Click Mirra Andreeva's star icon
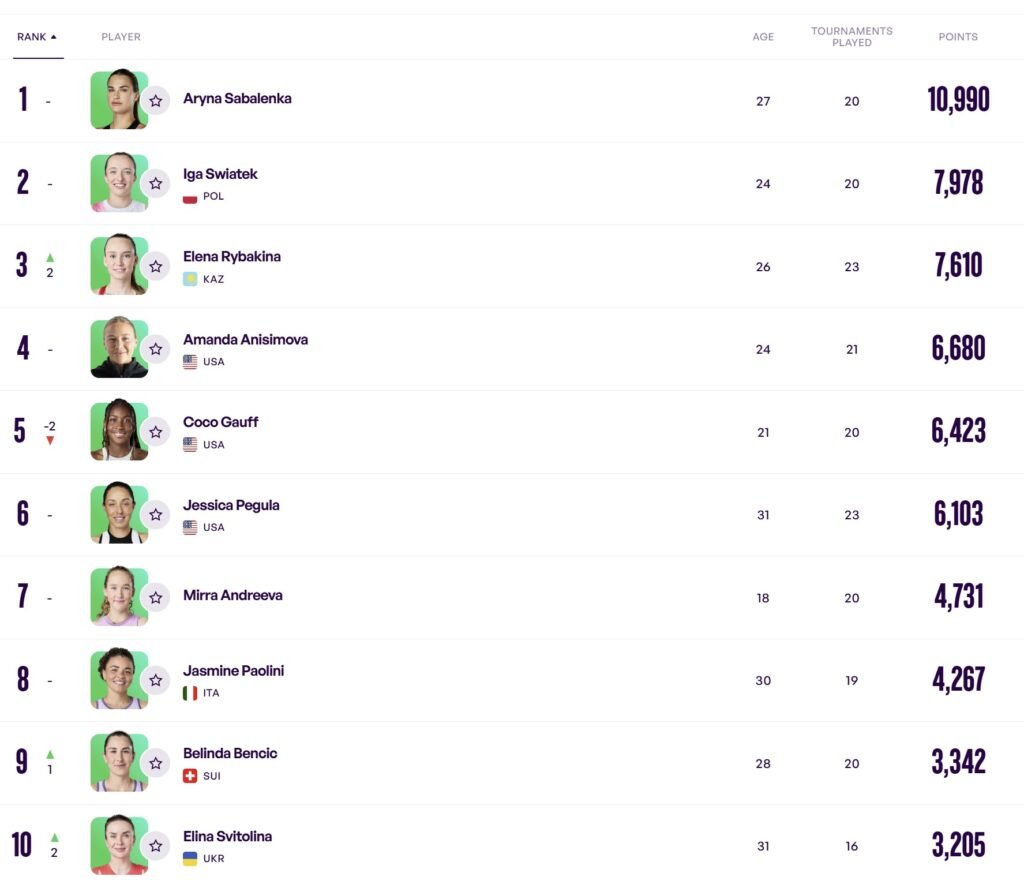This screenshot has height=884, width=1024. click(155, 598)
